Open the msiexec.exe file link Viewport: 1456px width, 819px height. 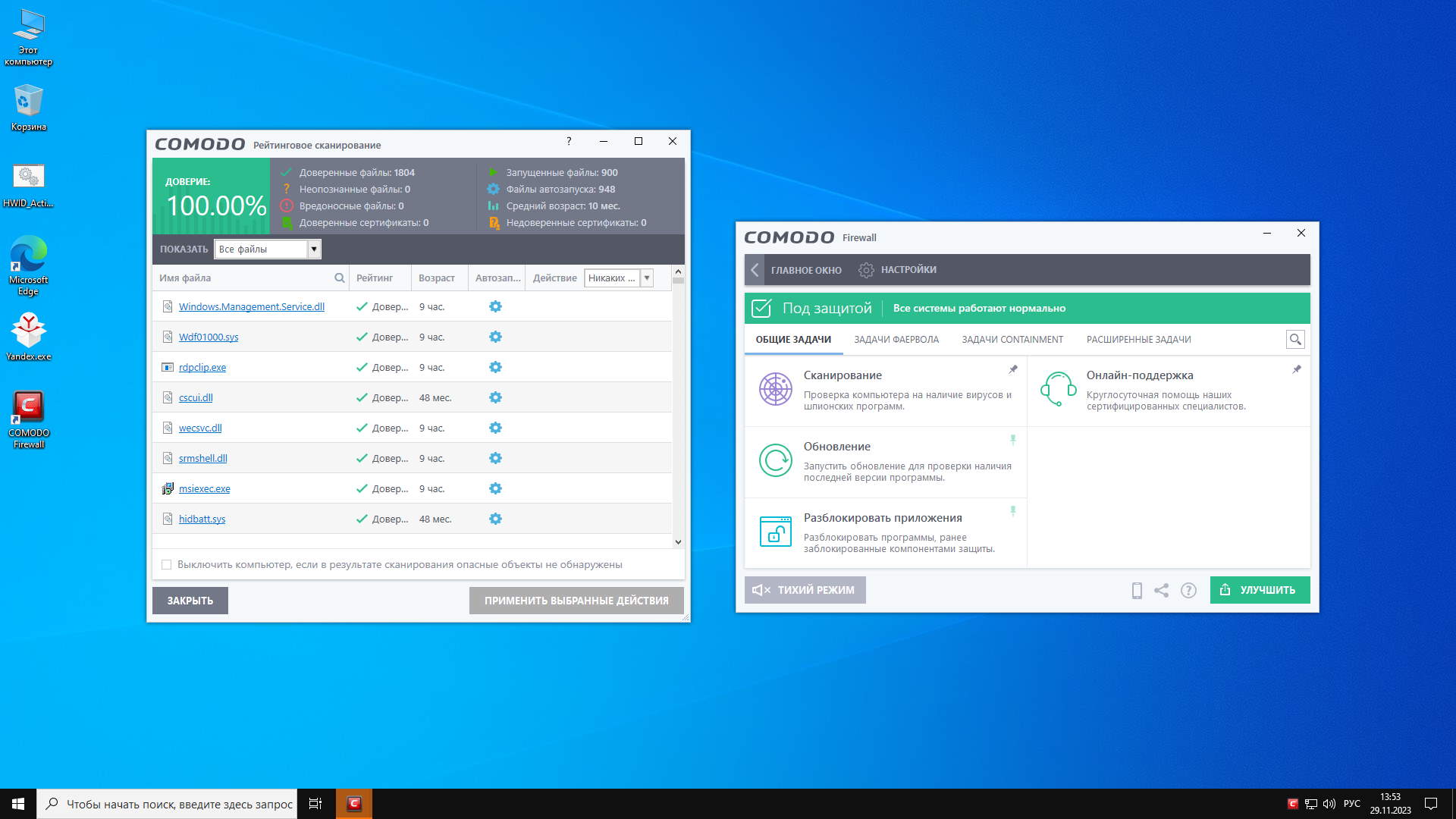click(x=204, y=488)
